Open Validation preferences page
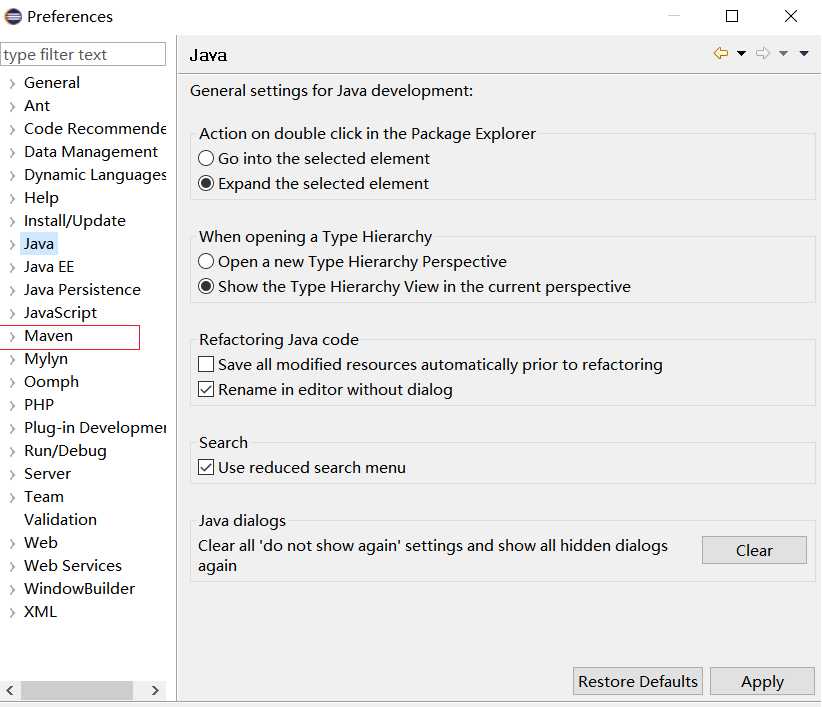 click(60, 519)
